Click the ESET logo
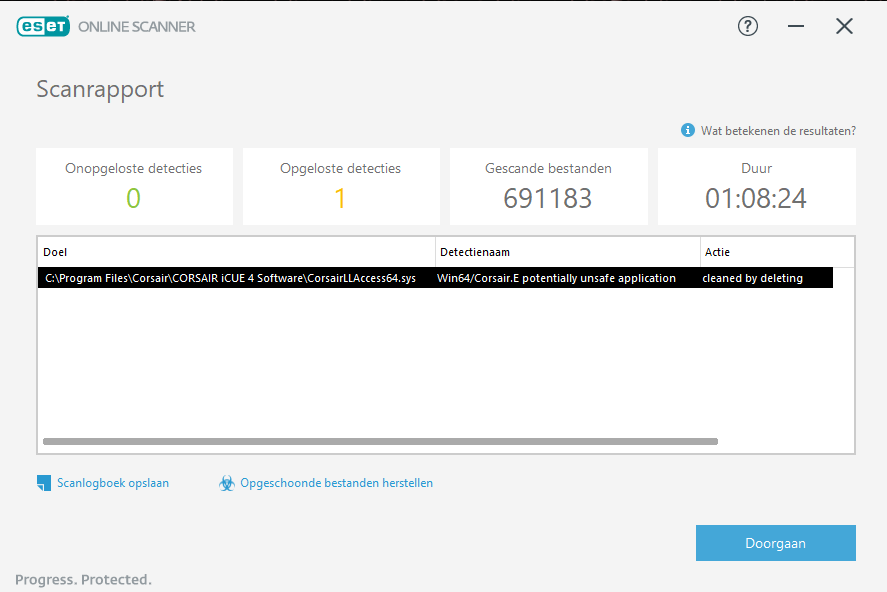The width and height of the screenshot is (887, 592). [43, 26]
